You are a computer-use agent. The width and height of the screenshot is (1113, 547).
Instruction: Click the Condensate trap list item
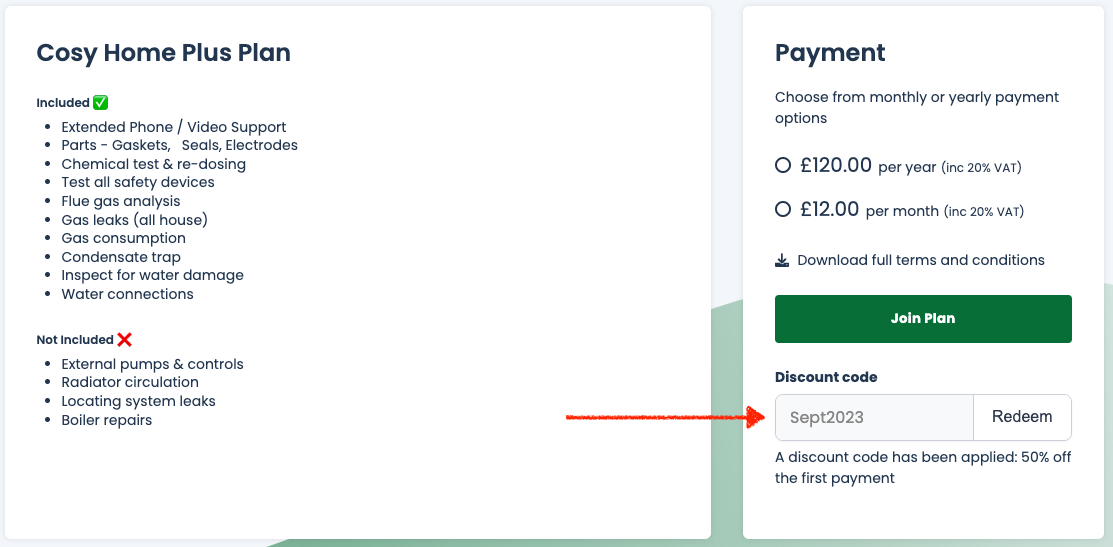pos(121,257)
